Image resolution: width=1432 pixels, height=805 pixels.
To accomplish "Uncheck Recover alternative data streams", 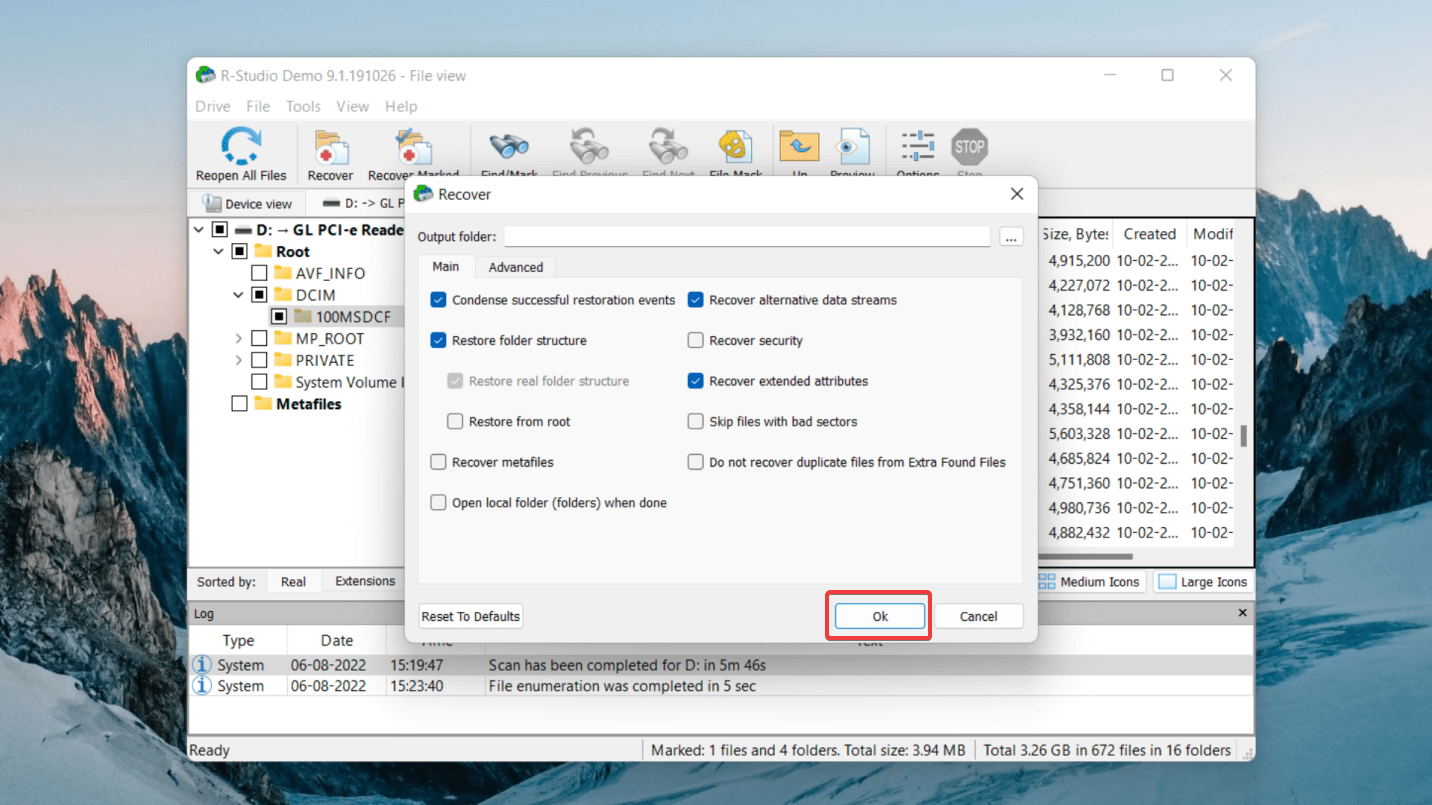I will tap(695, 300).
